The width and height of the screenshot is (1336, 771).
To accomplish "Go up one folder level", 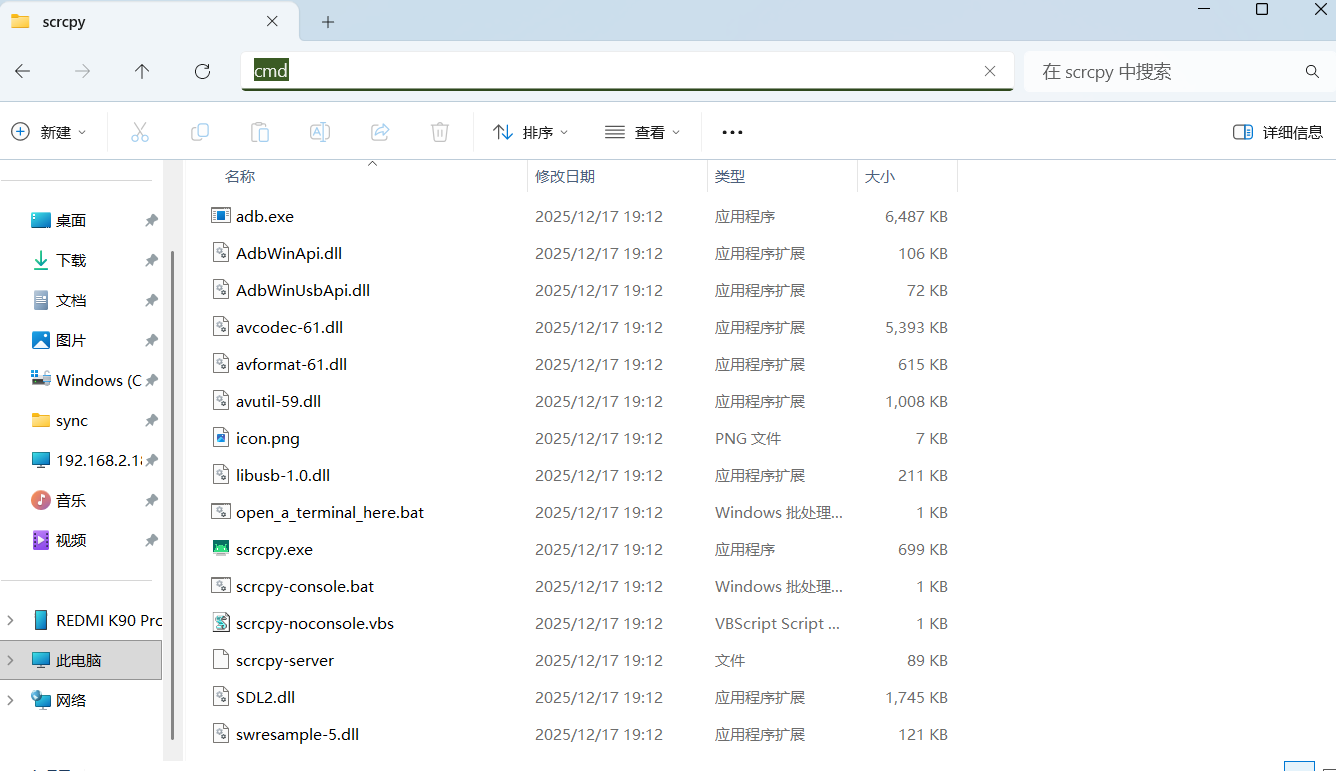I will (x=142, y=71).
